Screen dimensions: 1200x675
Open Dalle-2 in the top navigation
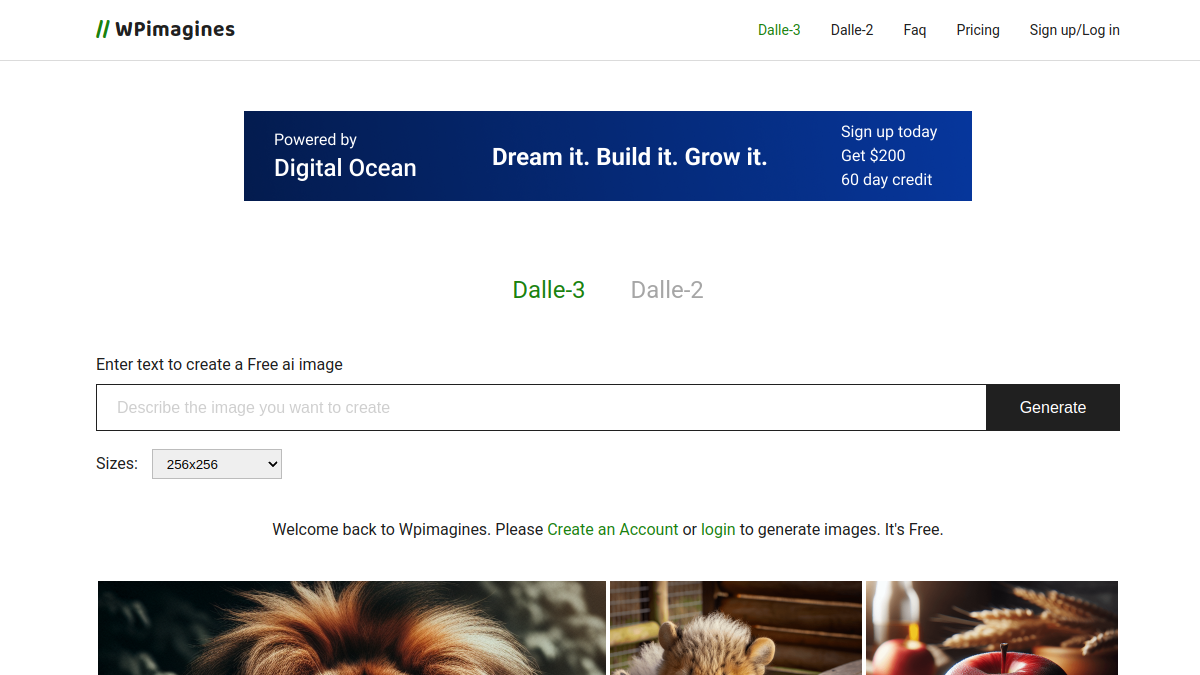click(852, 30)
